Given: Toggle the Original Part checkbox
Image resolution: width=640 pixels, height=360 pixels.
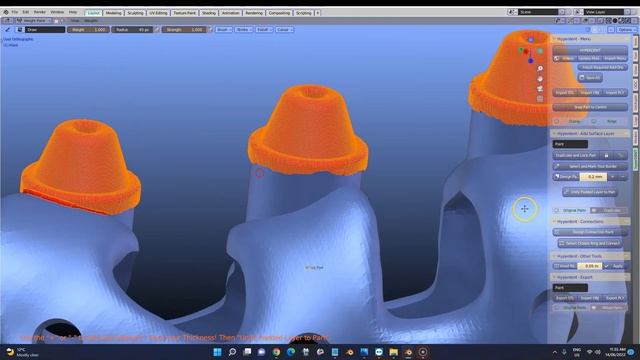Looking at the screenshot, I should click(x=557, y=210).
